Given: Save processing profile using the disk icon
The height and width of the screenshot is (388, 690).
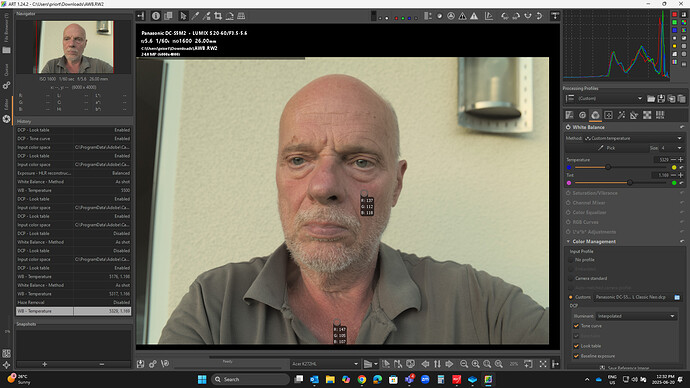Looking at the screenshot, I should tap(661, 99).
